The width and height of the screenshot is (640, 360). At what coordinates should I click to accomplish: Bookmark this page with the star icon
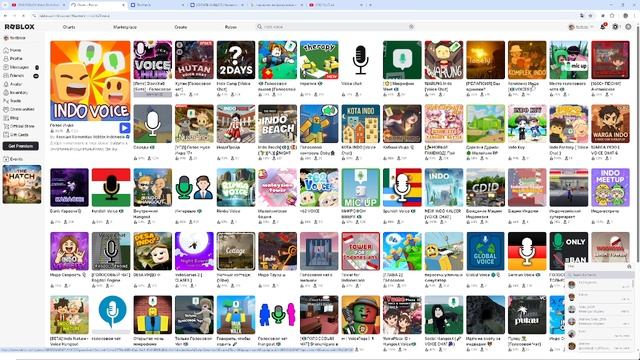point(590,16)
